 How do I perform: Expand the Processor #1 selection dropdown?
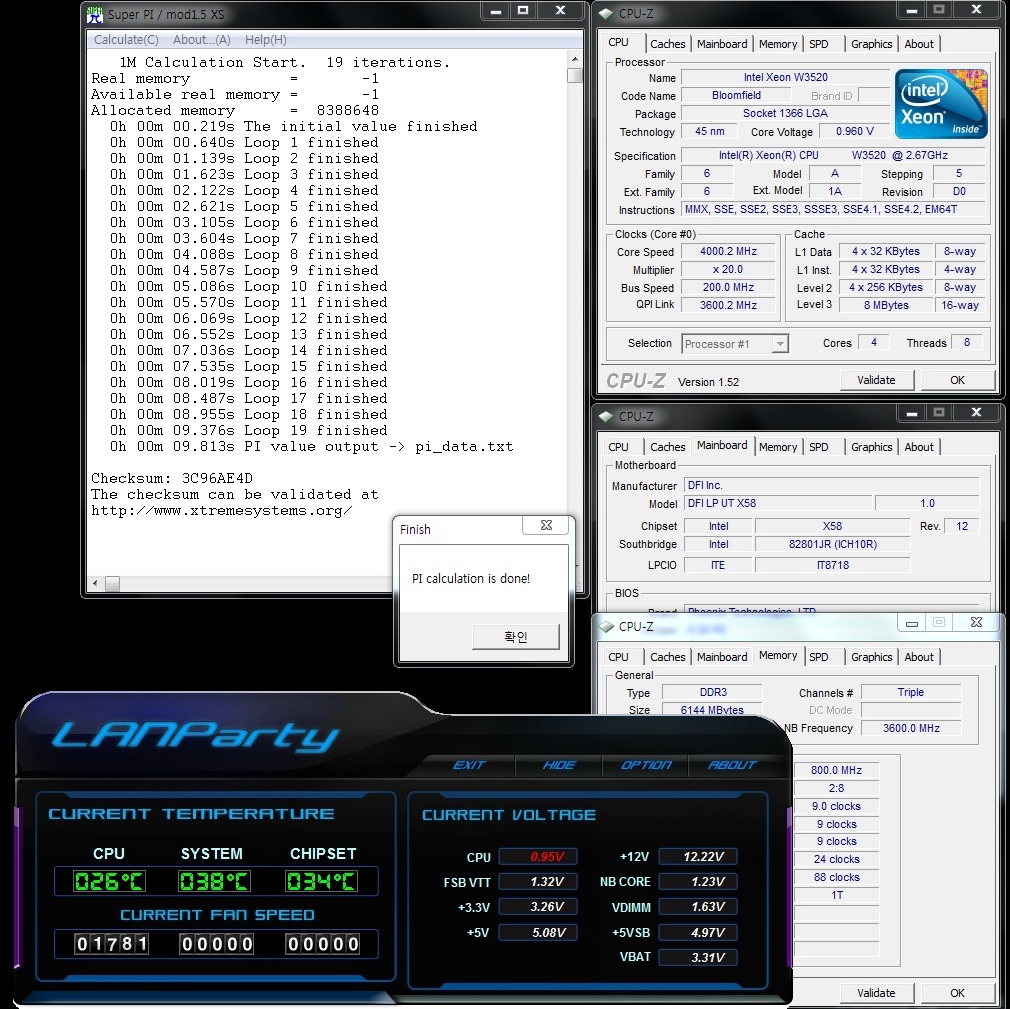[x=780, y=344]
